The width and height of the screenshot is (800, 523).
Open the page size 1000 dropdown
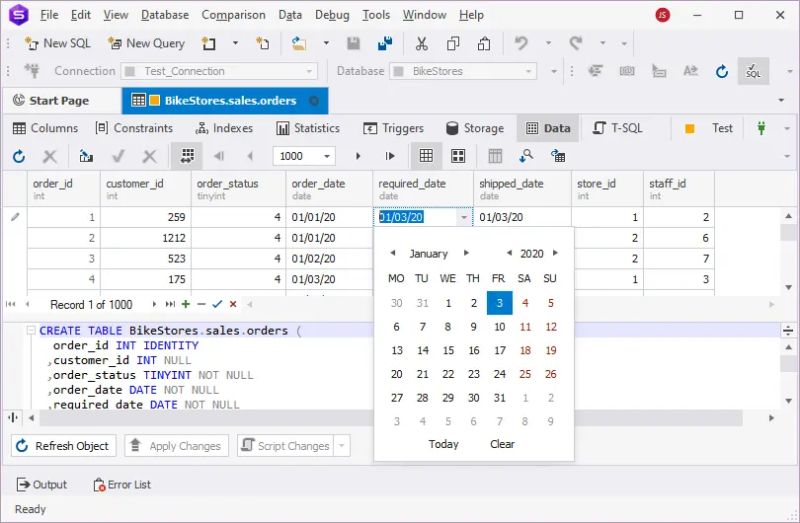pyautogui.click(x=327, y=156)
